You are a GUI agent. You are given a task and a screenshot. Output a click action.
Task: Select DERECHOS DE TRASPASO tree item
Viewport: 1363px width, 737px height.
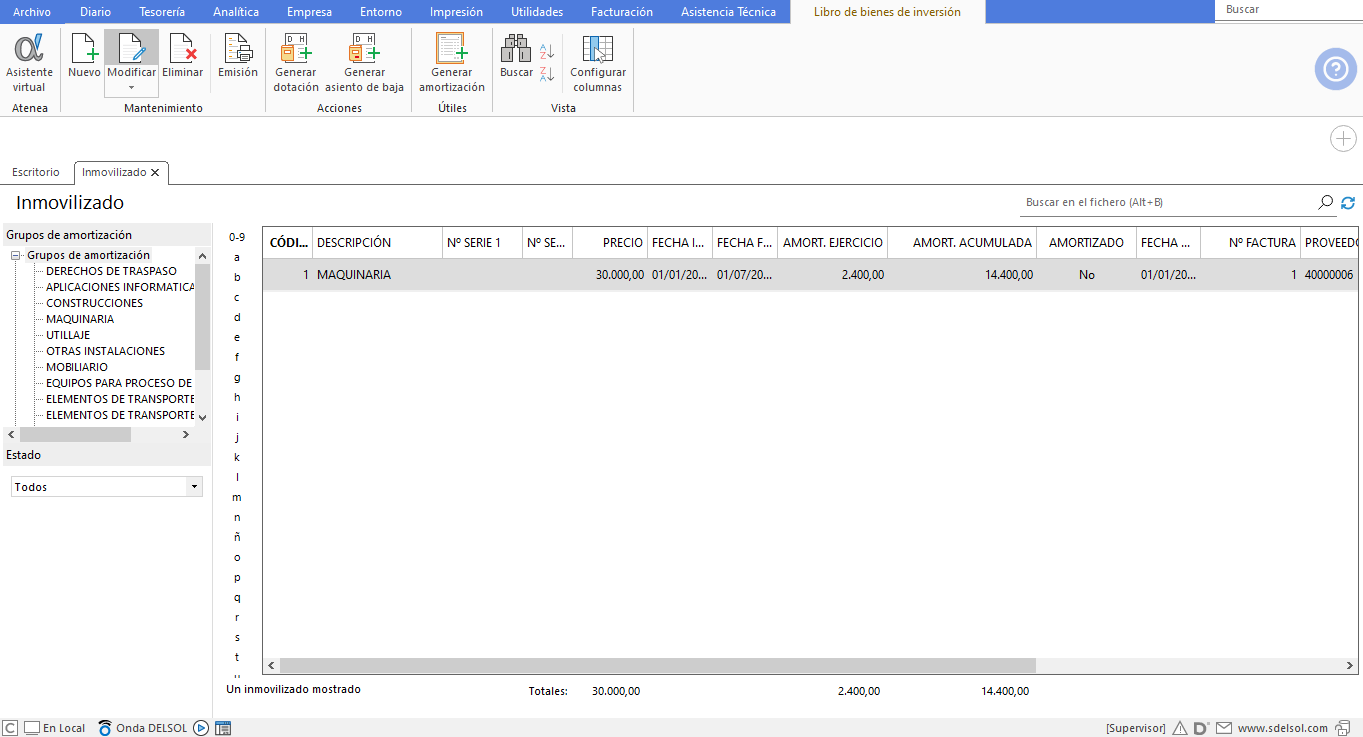coord(111,271)
